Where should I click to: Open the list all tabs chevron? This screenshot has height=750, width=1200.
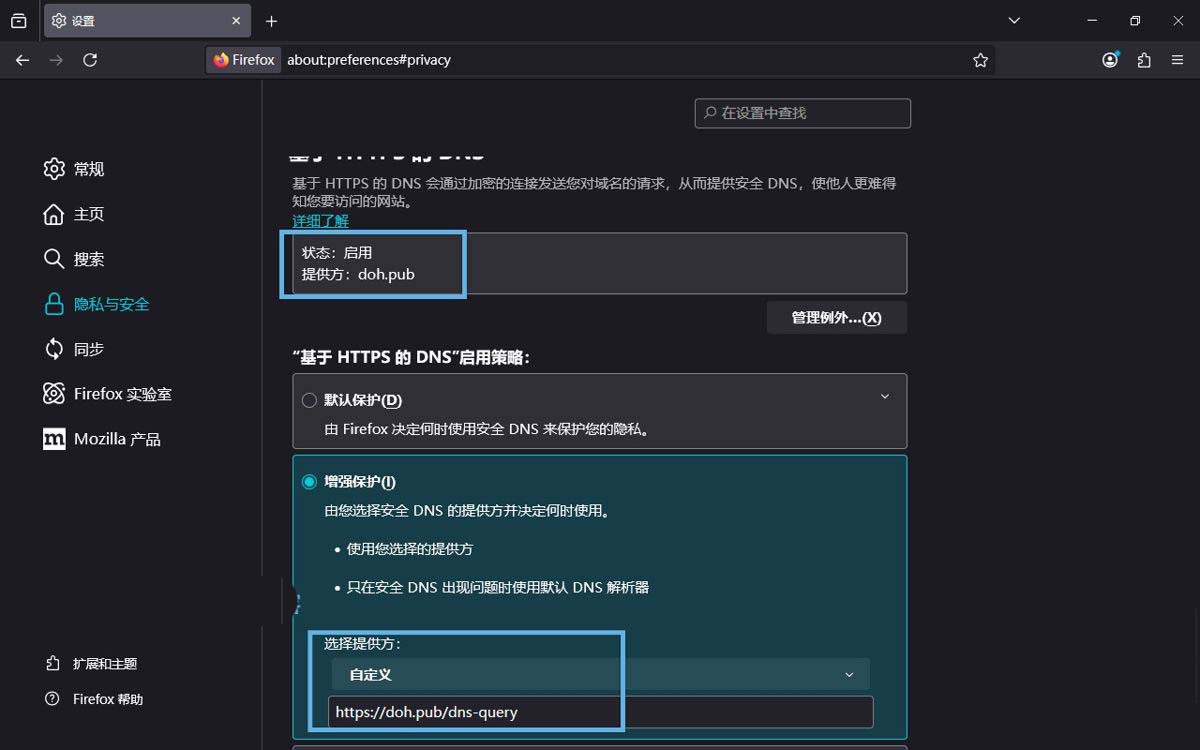click(x=1014, y=21)
